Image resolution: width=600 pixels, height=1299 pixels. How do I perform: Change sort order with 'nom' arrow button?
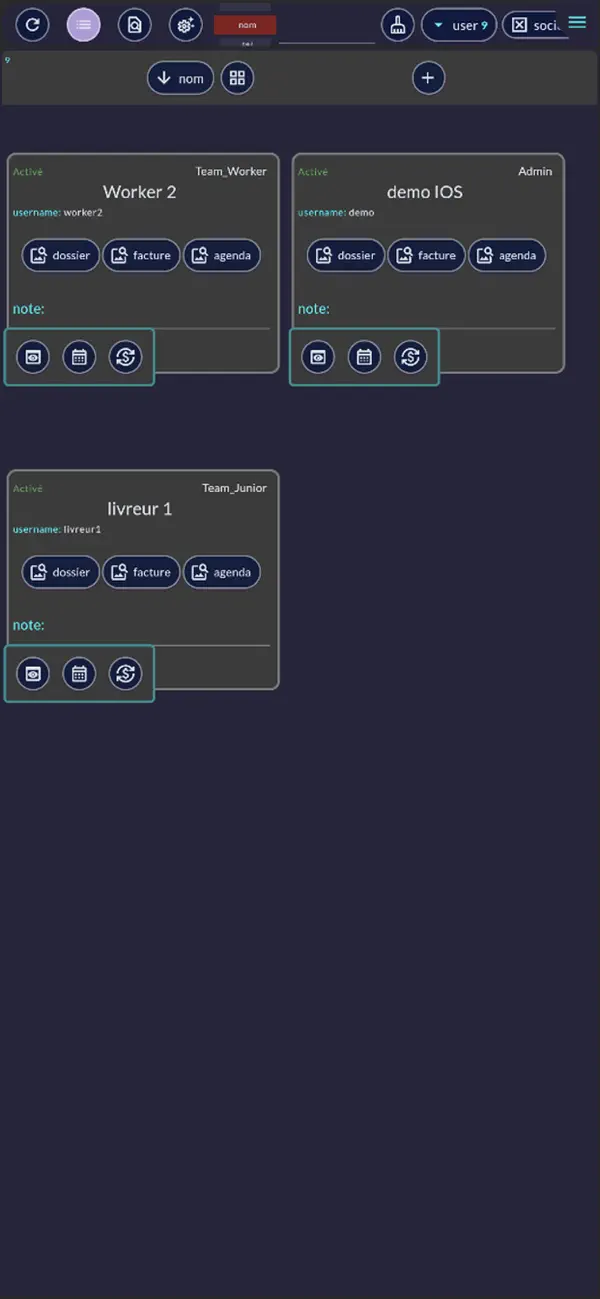coord(181,78)
